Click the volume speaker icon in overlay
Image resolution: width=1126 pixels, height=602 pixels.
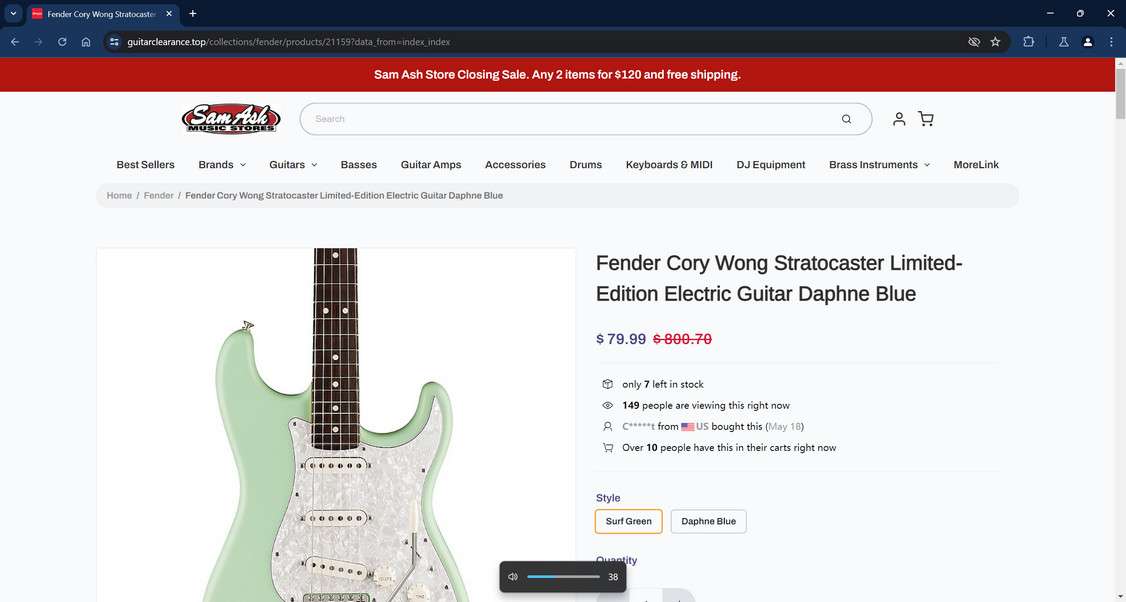click(x=513, y=577)
